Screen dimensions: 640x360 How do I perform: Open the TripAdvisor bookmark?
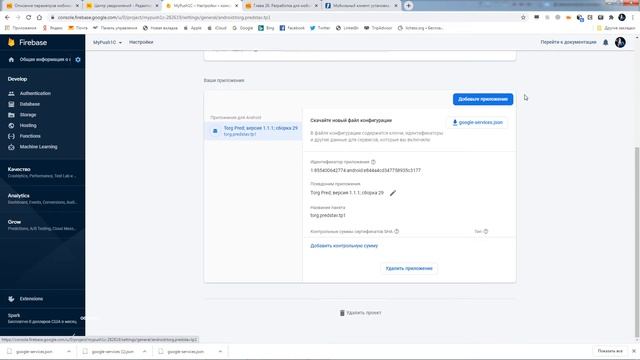tap(378, 28)
